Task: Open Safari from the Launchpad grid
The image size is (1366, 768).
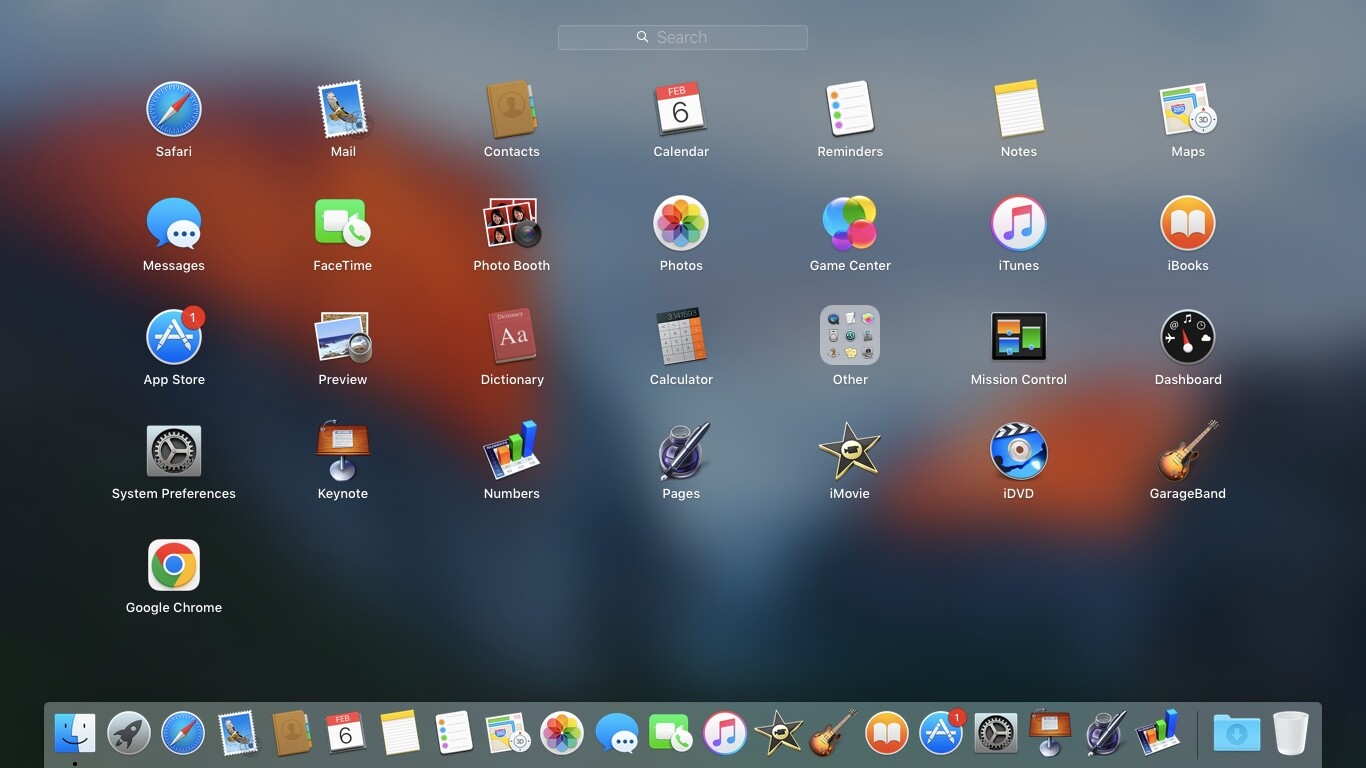Action: point(174,109)
